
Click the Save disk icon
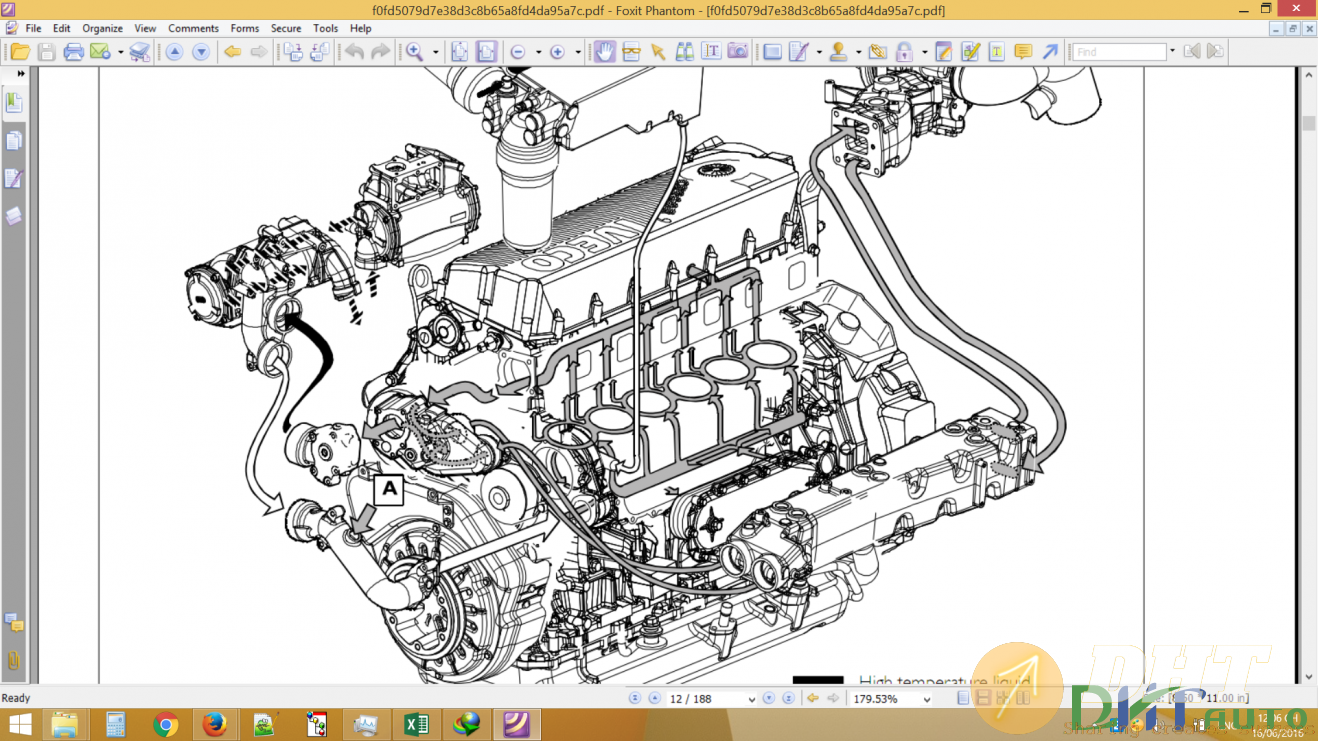pyautogui.click(x=46, y=52)
